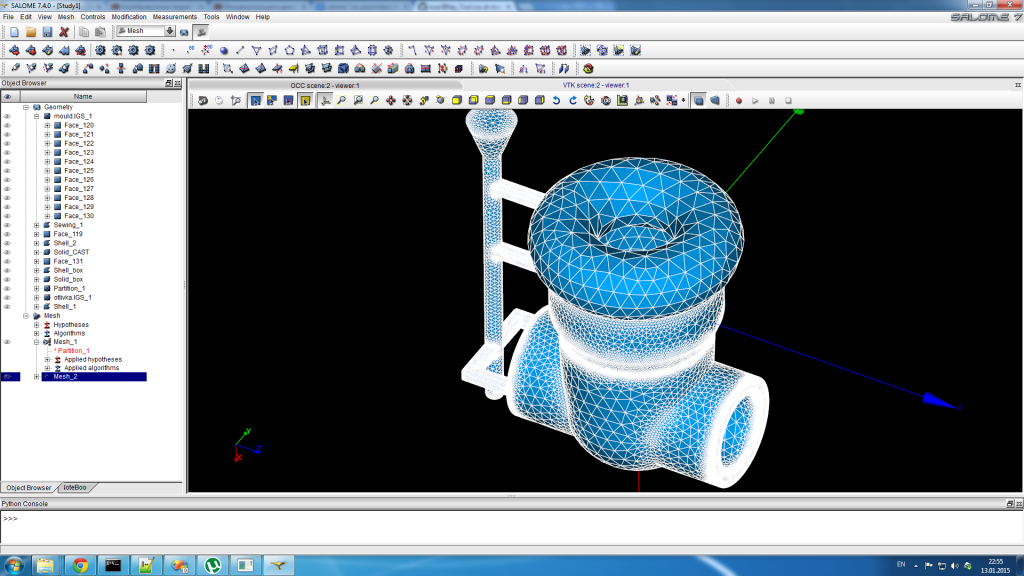Open the Mesh module dropdown
Viewport: 1024px width, 576px height.
(x=170, y=31)
